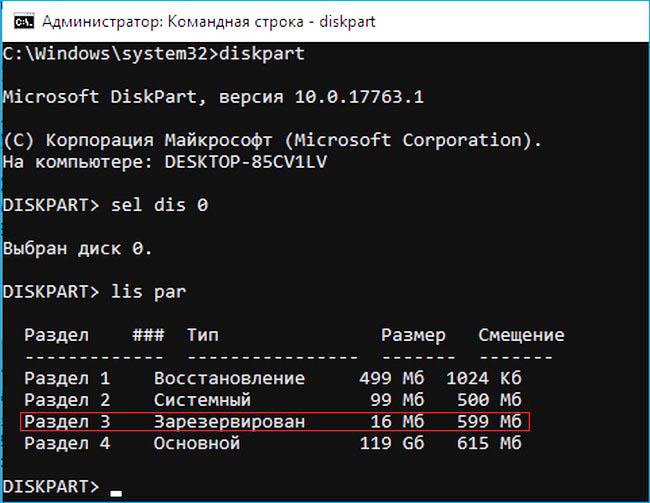650x503 pixels.
Task: Click the 'Раздел' column header
Action: pyautogui.click(x=56, y=335)
